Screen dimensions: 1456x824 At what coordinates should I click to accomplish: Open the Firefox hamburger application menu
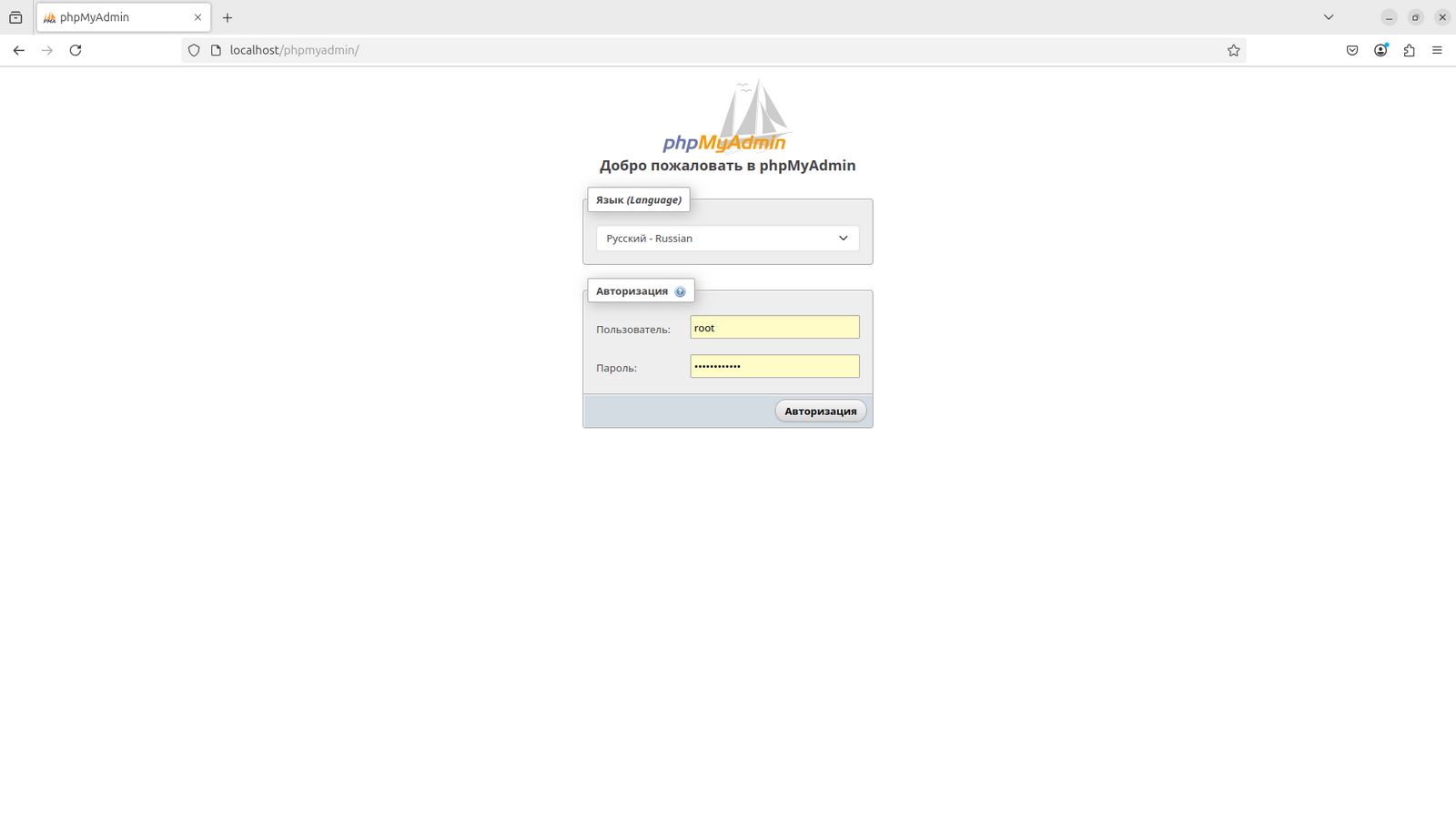1437,50
